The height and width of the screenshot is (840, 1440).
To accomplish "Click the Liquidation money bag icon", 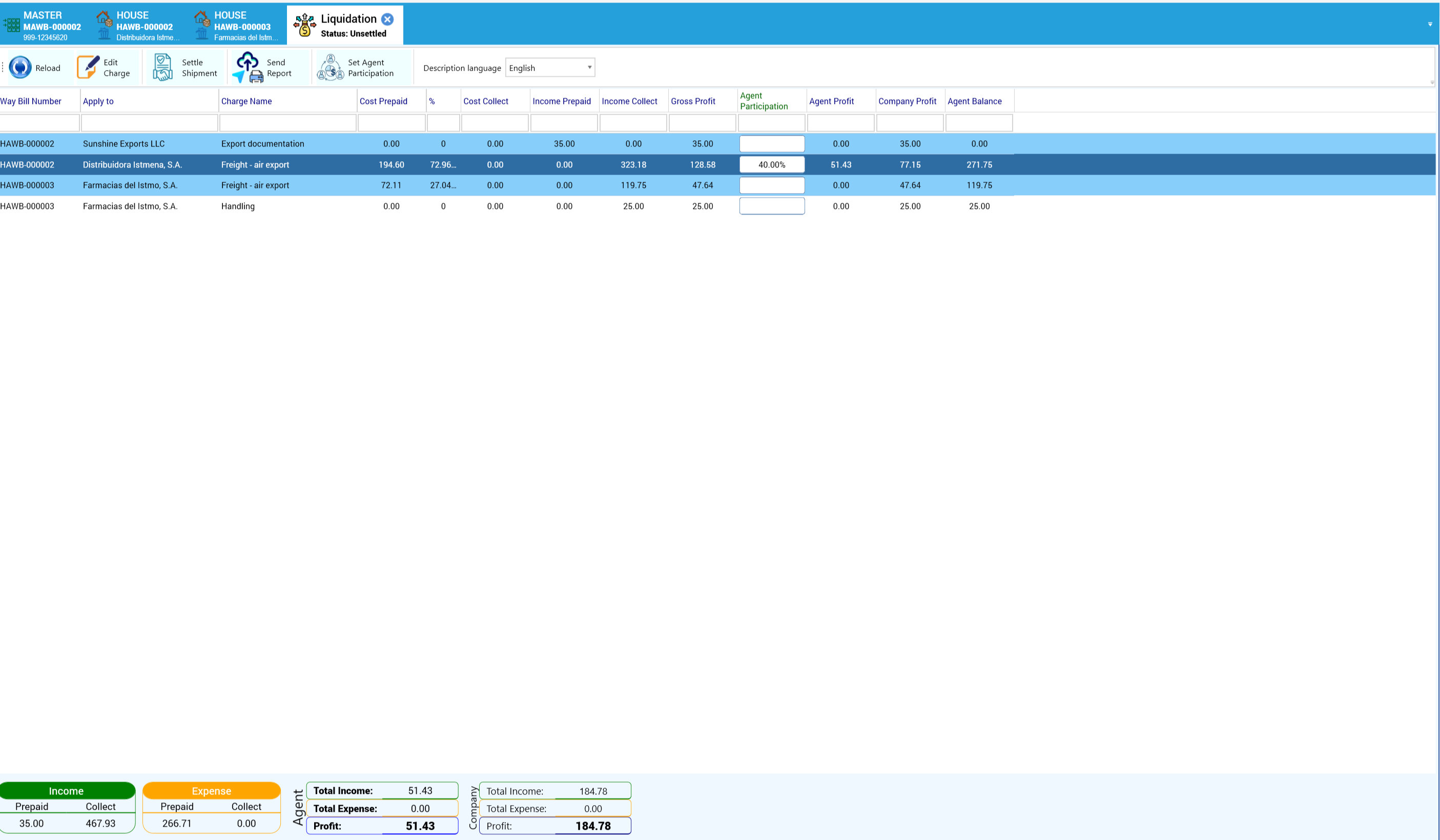I will (x=304, y=25).
